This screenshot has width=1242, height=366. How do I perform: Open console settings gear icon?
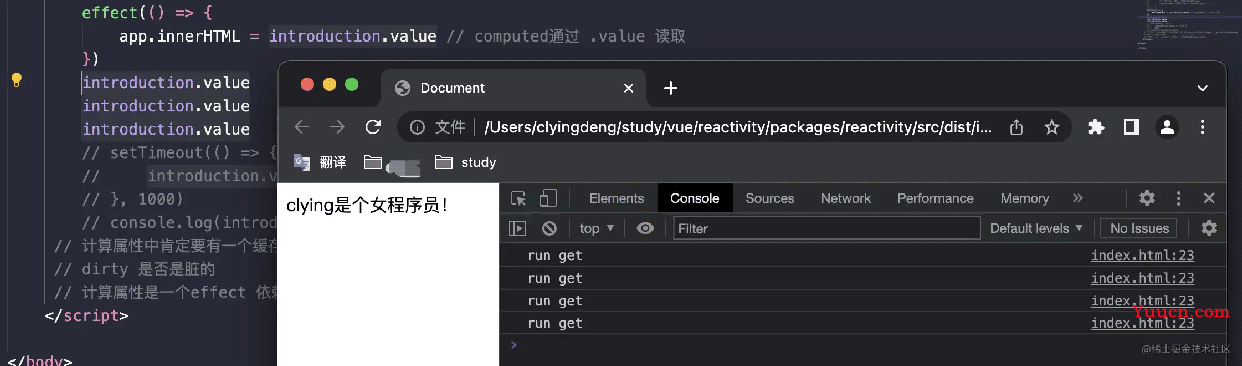click(x=1209, y=228)
